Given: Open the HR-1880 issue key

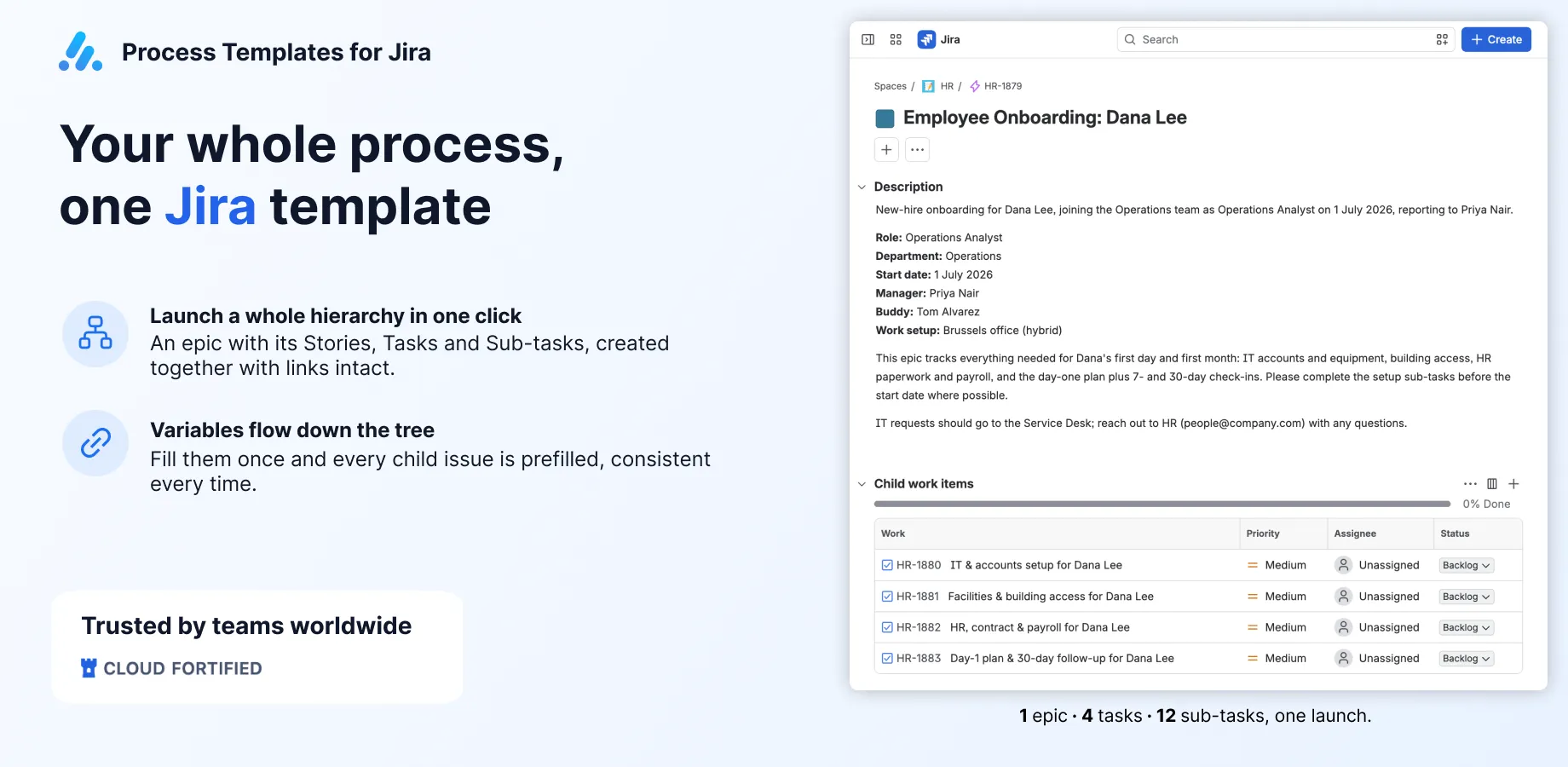Looking at the screenshot, I should pyautogui.click(x=919, y=565).
